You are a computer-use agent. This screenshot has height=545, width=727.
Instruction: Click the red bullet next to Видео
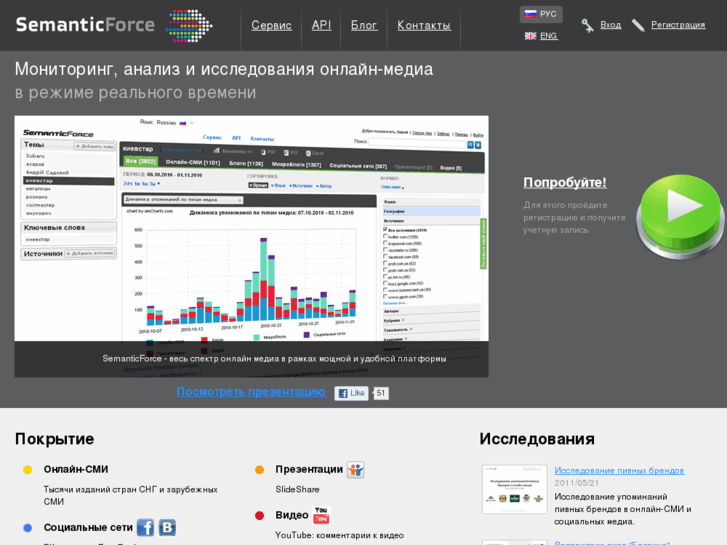click(x=259, y=515)
